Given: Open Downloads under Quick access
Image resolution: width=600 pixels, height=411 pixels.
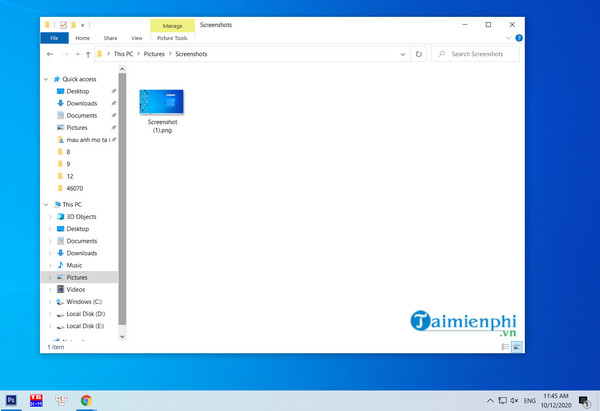Looking at the screenshot, I should [82, 103].
